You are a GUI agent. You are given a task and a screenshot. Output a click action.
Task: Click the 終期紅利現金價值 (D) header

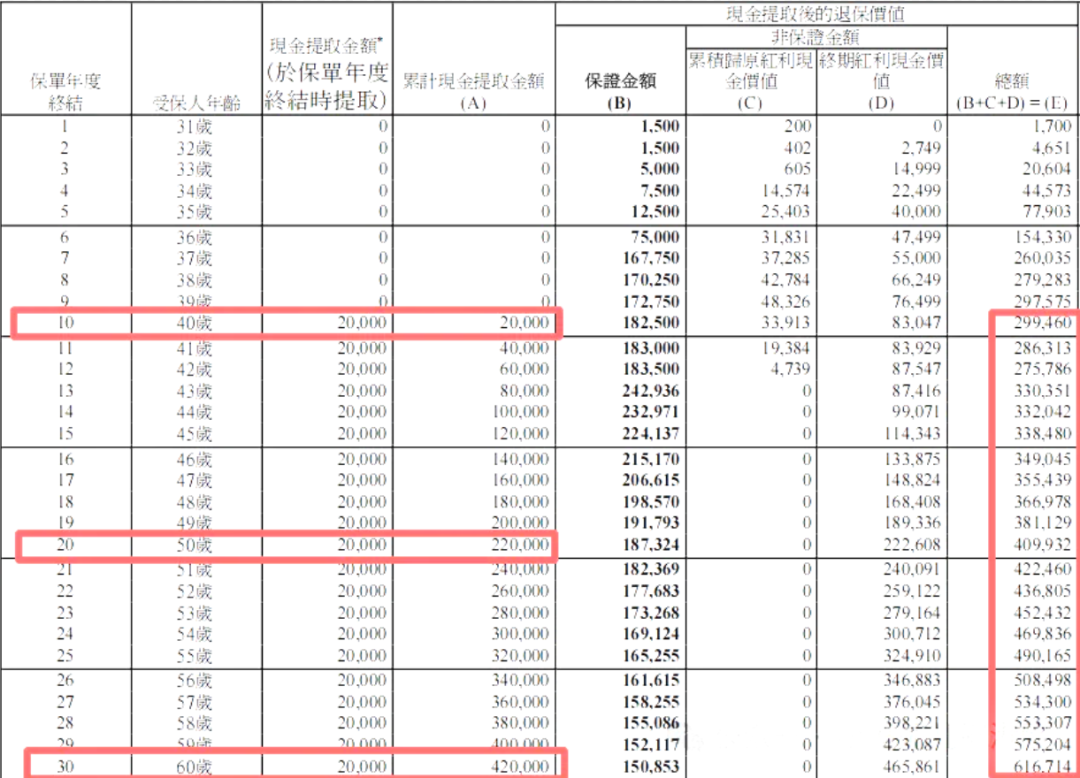click(x=881, y=79)
